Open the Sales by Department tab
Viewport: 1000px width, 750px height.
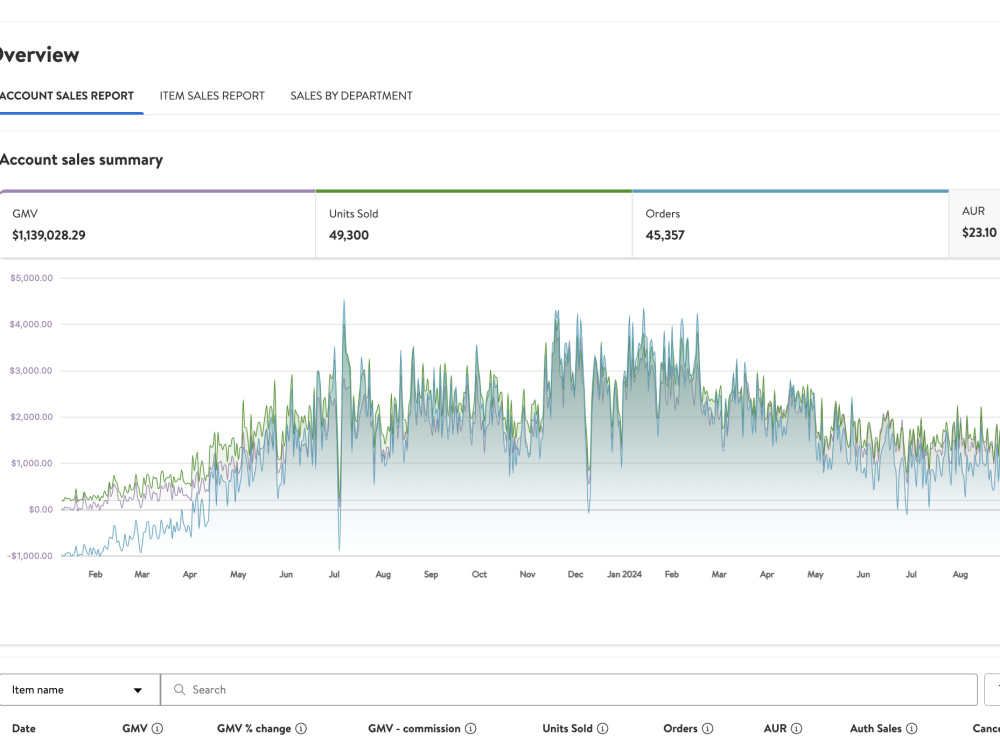coord(351,96)
